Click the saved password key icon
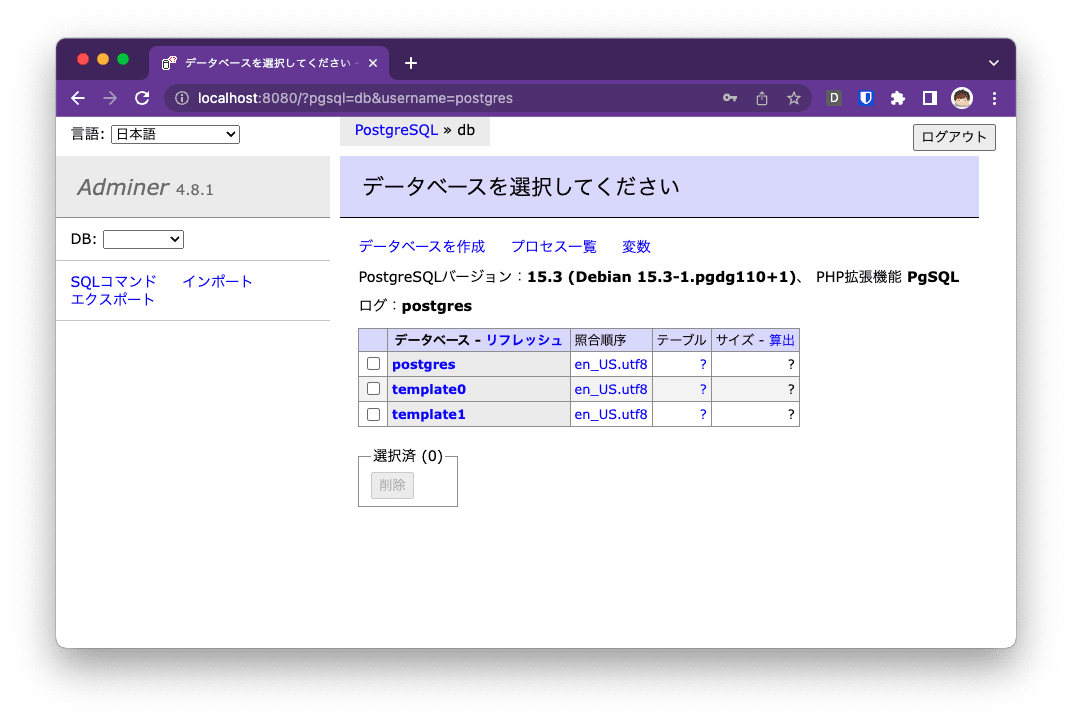This screenshot has height=722, width=1072. pos(729,98)
